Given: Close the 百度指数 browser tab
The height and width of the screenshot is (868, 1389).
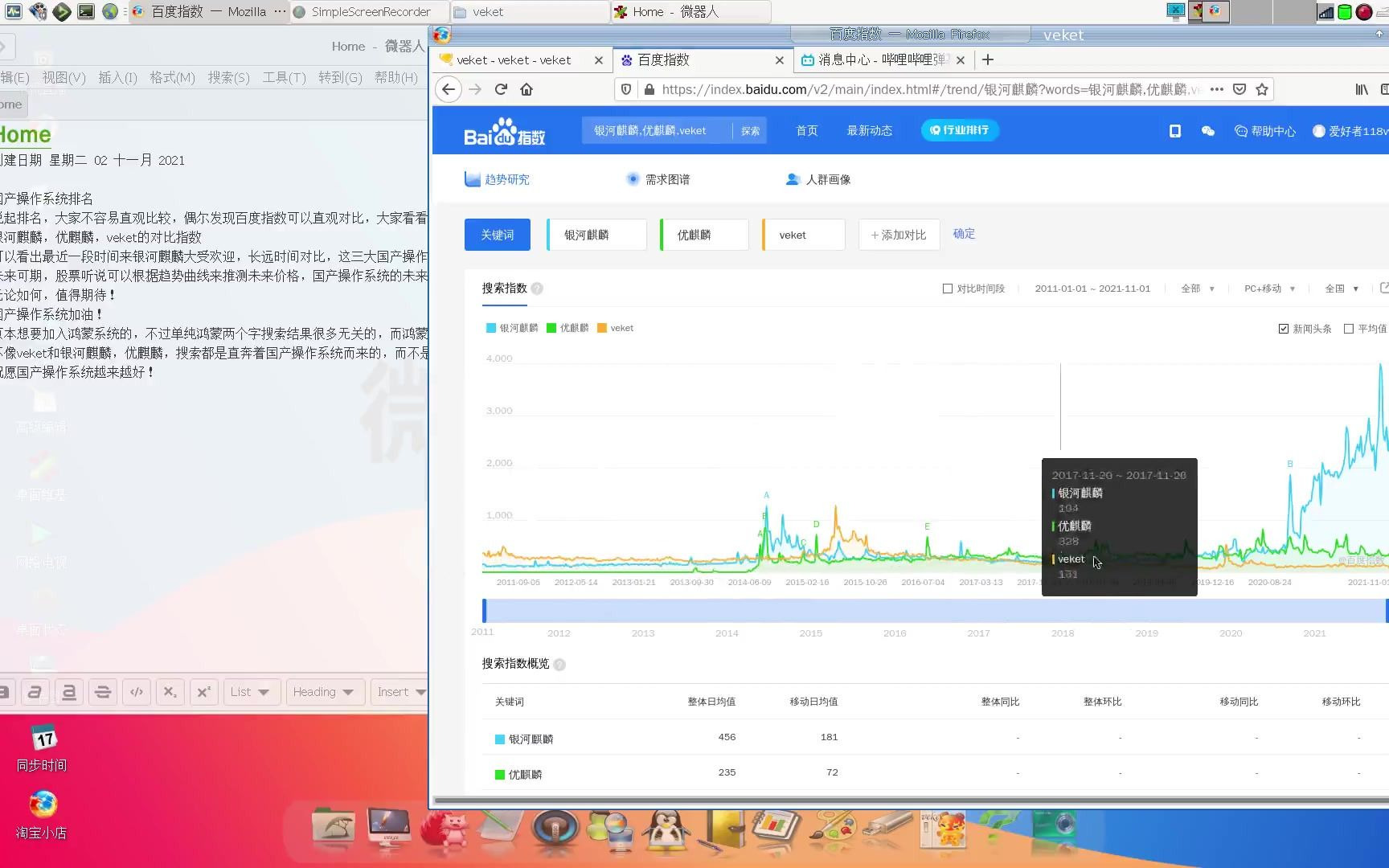Looking at the screenshot, I should coord(779,60).
